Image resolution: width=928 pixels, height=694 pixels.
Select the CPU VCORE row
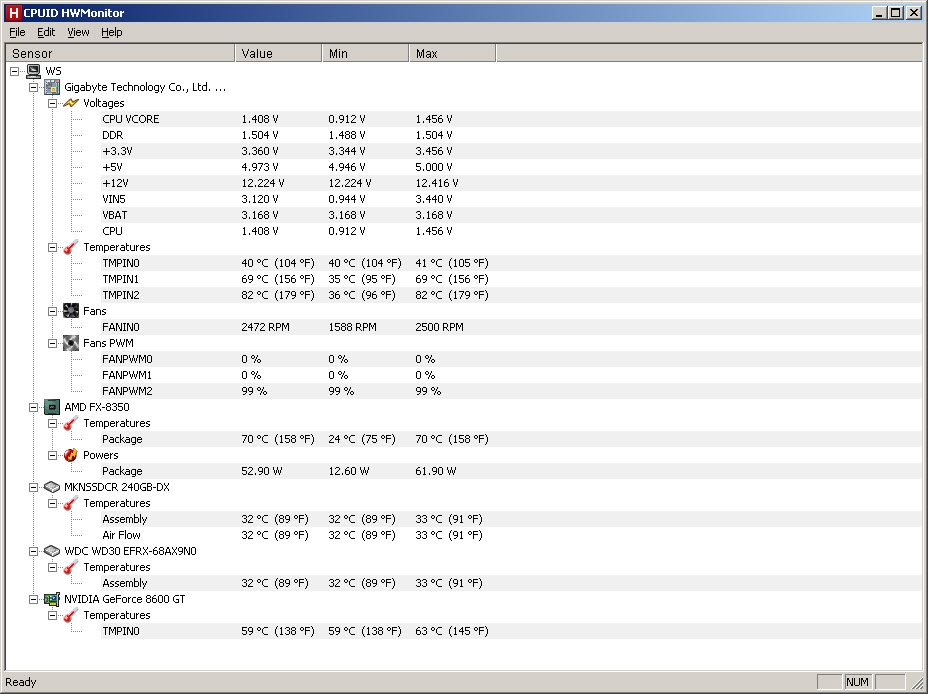point(511,119)
